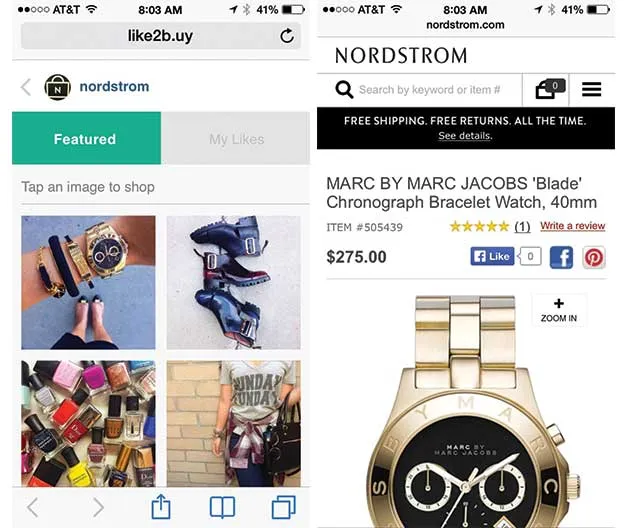Tap the back chevron beside nordstrom profile

[x=26, y=87]
